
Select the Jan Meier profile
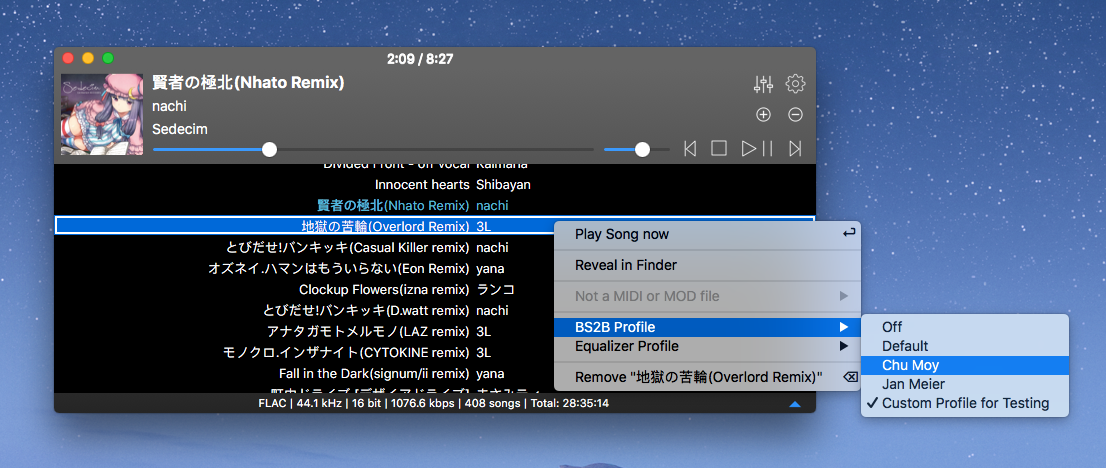[x=965, y=385]
